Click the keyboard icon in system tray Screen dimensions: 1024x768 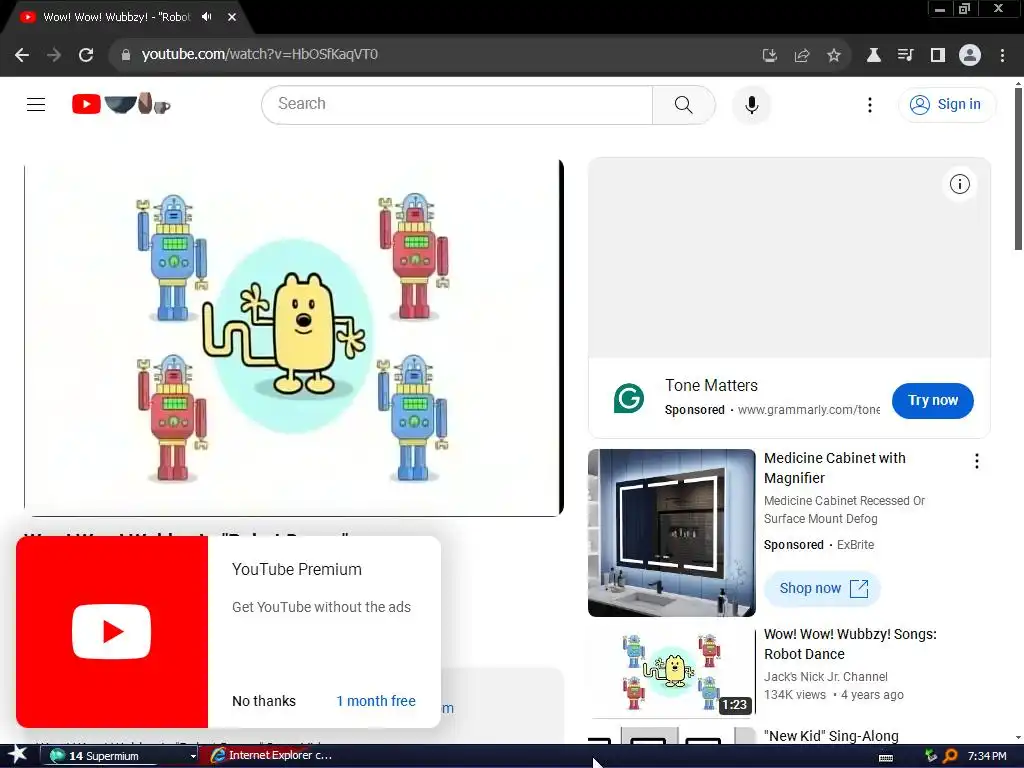pos(886,758)
